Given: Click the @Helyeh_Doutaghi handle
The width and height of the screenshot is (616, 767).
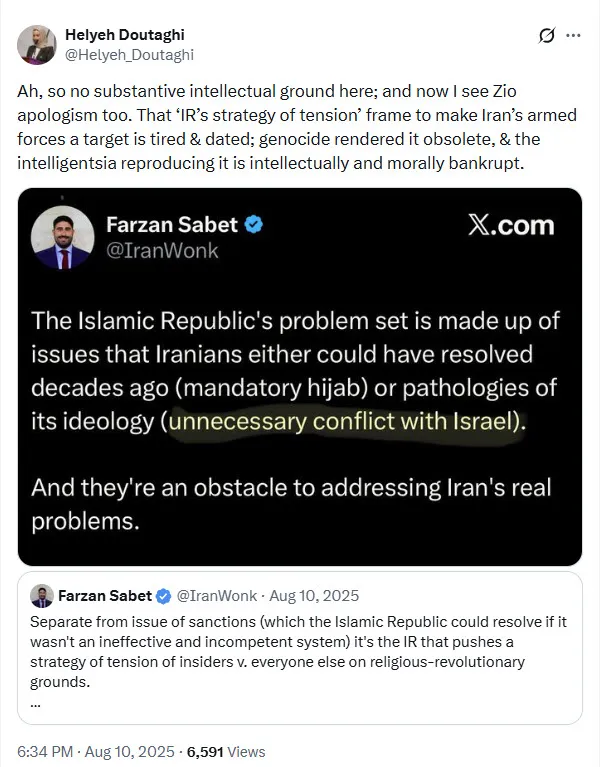Looking at the screenshot, I should click(129, 55).
